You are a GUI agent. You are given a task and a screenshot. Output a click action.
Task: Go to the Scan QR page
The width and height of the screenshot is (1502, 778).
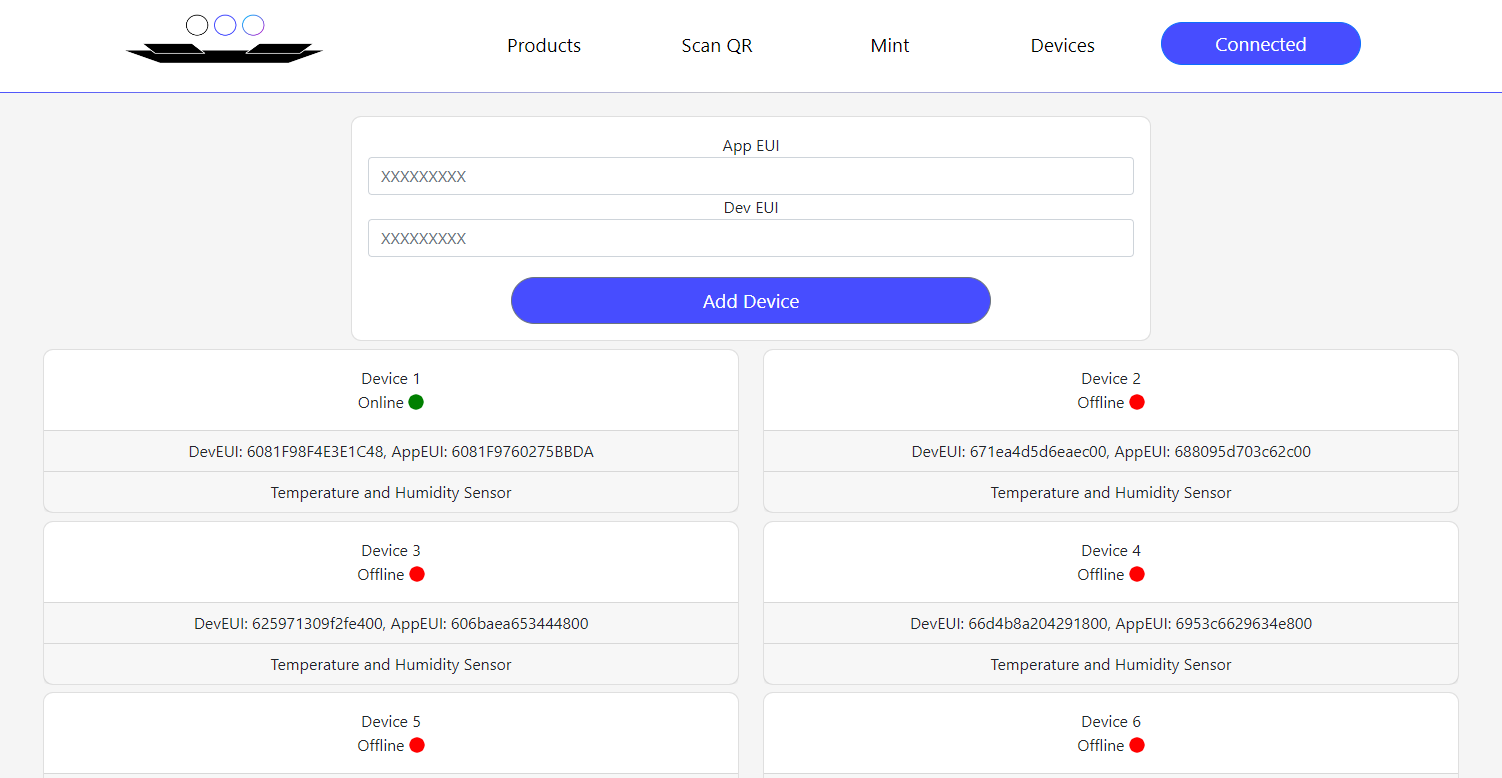coord(717,45)
